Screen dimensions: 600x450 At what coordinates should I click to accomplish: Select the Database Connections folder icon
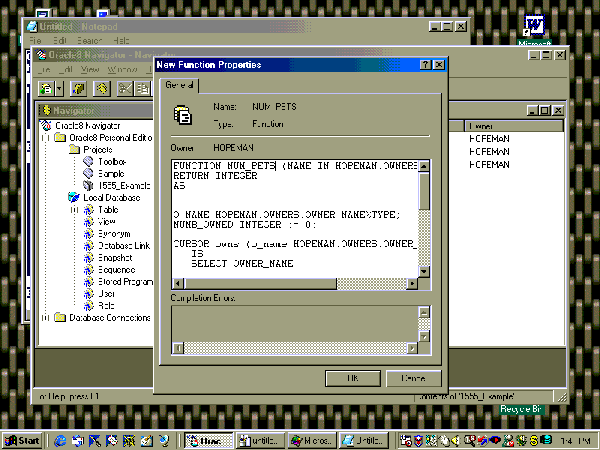point(60,317)
